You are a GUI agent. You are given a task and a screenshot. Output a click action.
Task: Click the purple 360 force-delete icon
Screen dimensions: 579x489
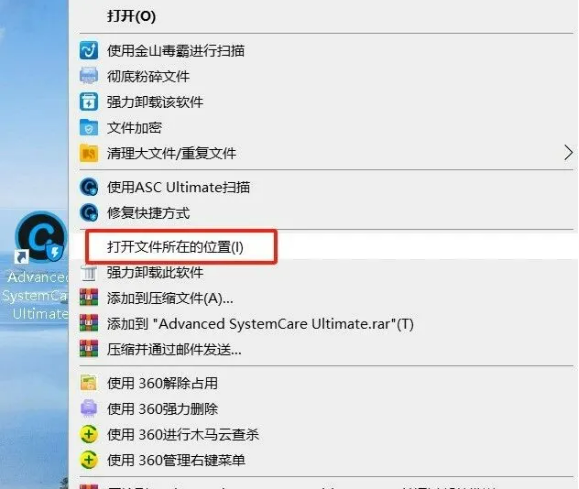click(89, 408)
